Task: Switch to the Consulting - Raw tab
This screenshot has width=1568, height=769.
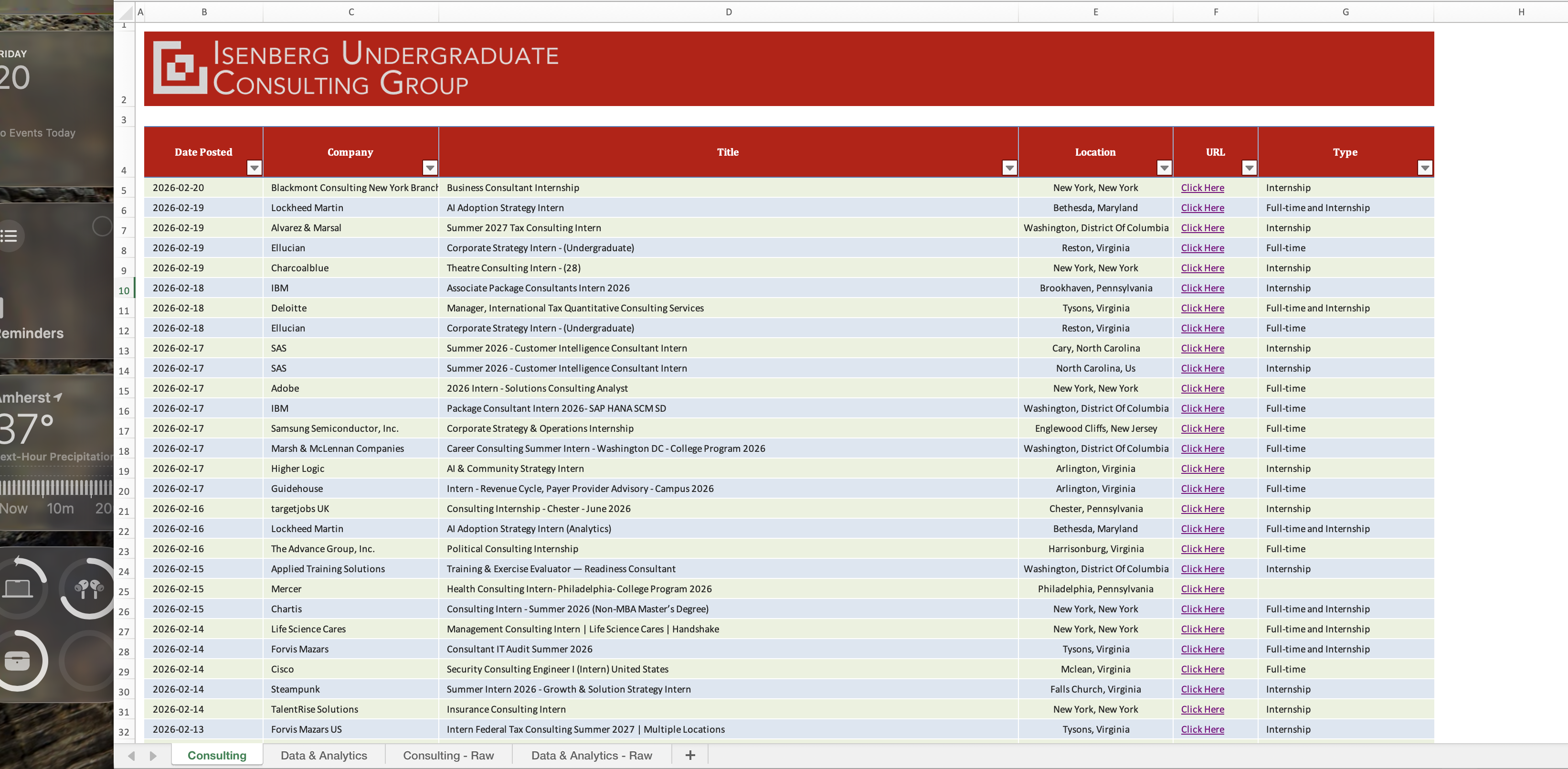Action: coord(448,755)
